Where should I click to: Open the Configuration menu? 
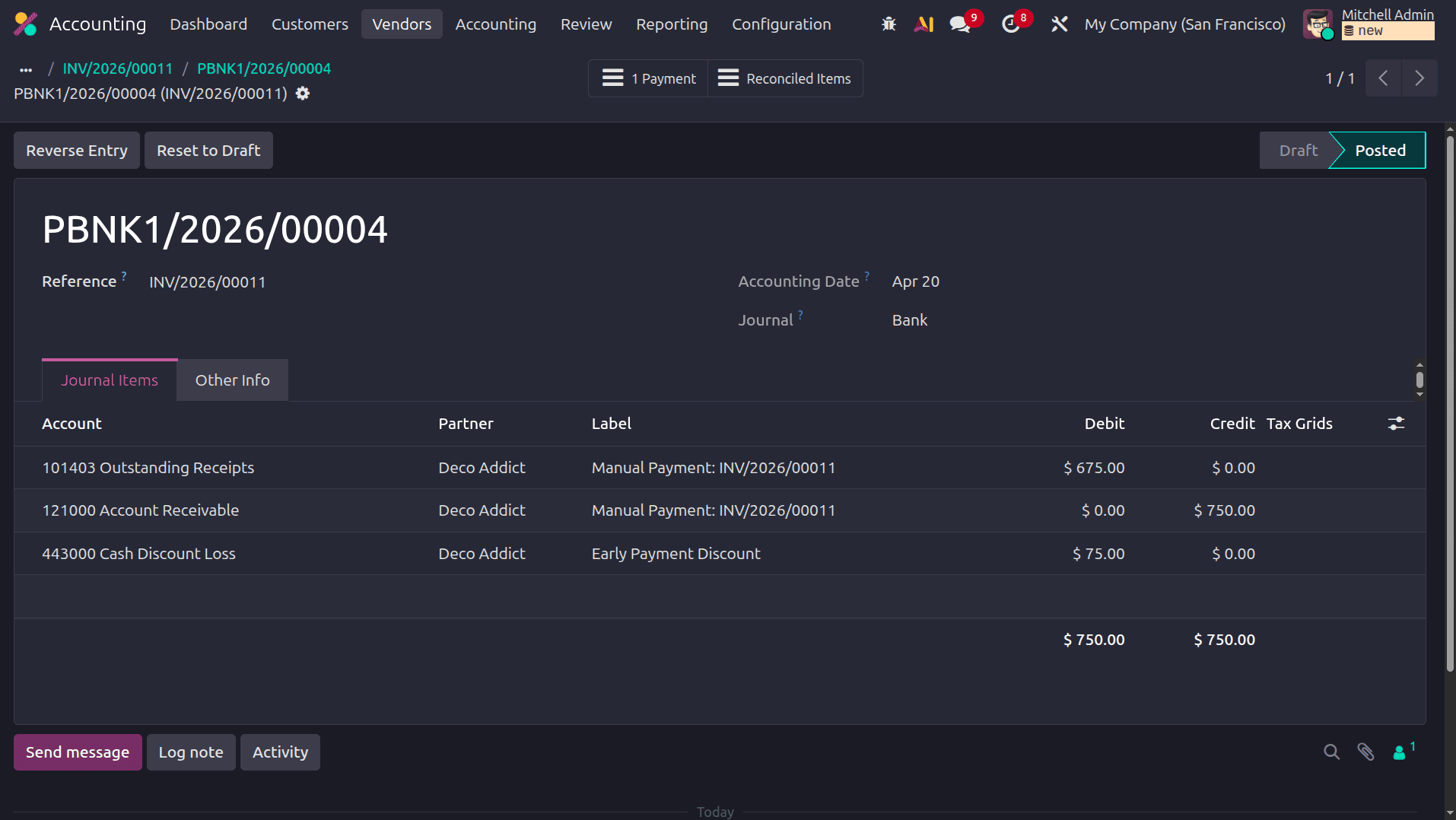click(781, 24)
